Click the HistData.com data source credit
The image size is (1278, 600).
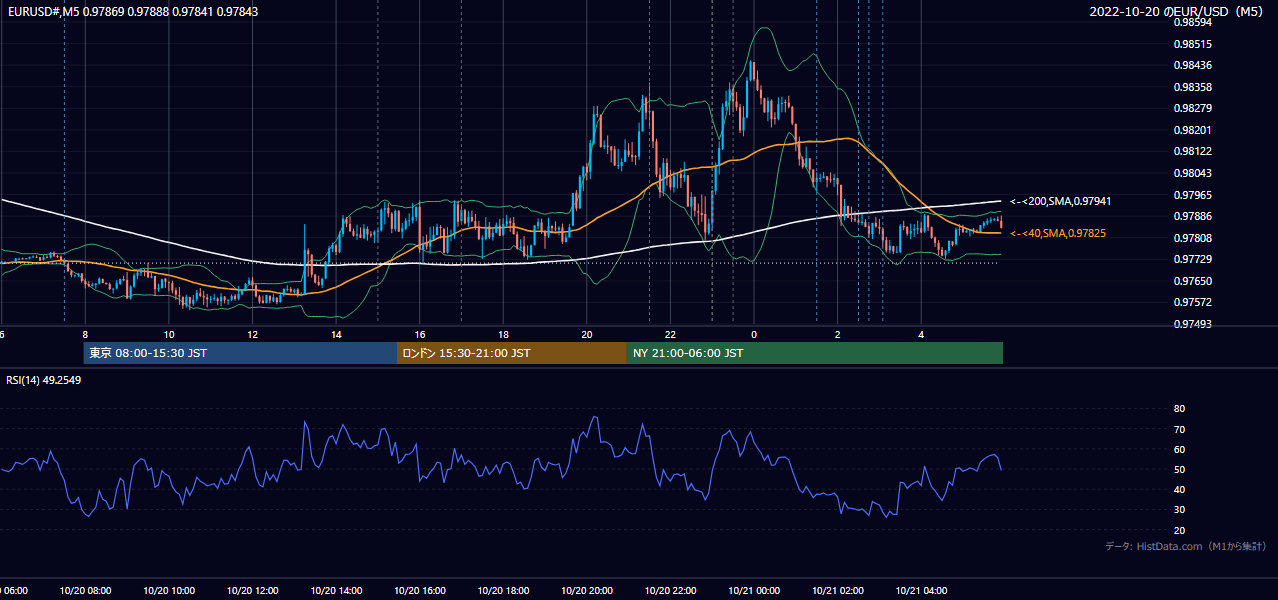pos(1186,546)
